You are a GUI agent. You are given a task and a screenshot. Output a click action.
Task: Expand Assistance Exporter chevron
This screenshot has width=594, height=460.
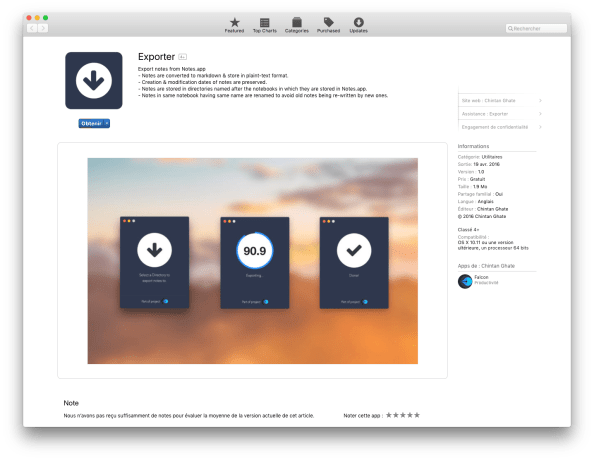tap(540, 114)
